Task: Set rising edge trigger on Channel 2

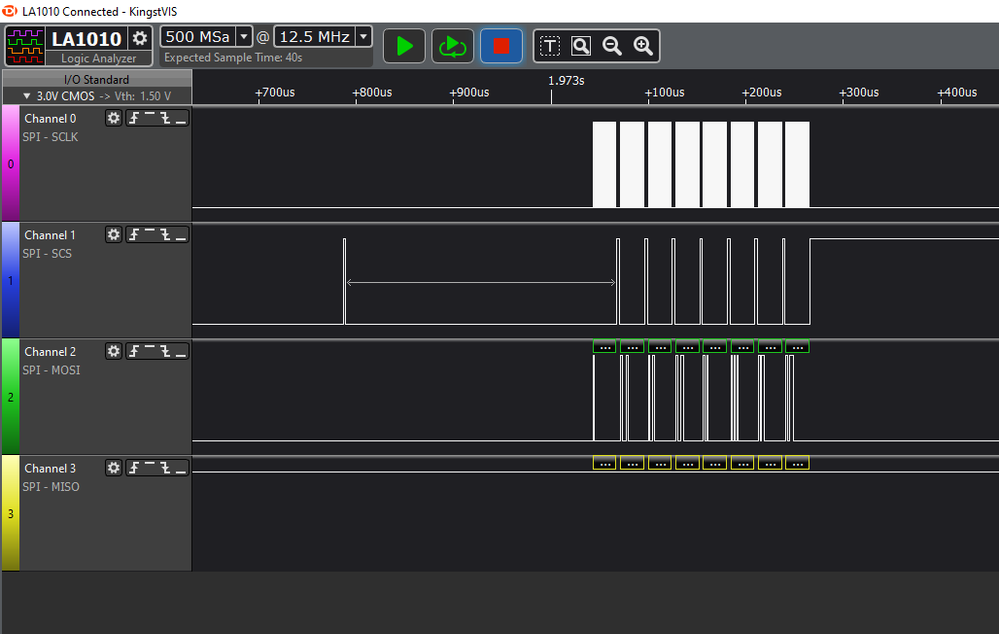Action: [x=134, y=351]
